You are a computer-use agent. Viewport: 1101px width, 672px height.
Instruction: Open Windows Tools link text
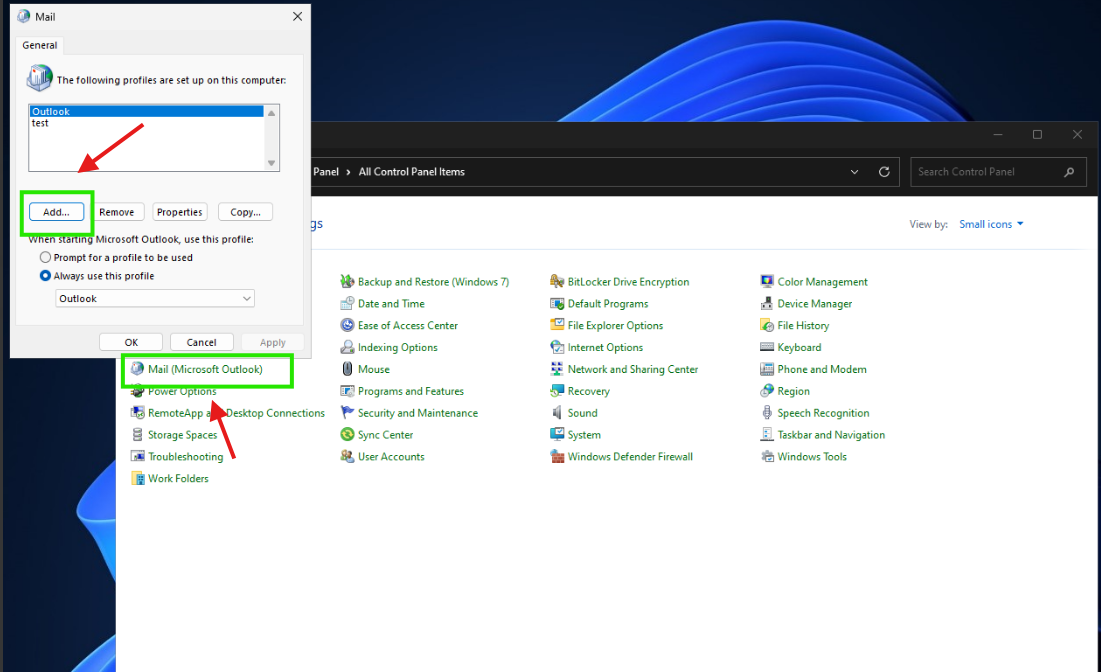tap(812, 456)
